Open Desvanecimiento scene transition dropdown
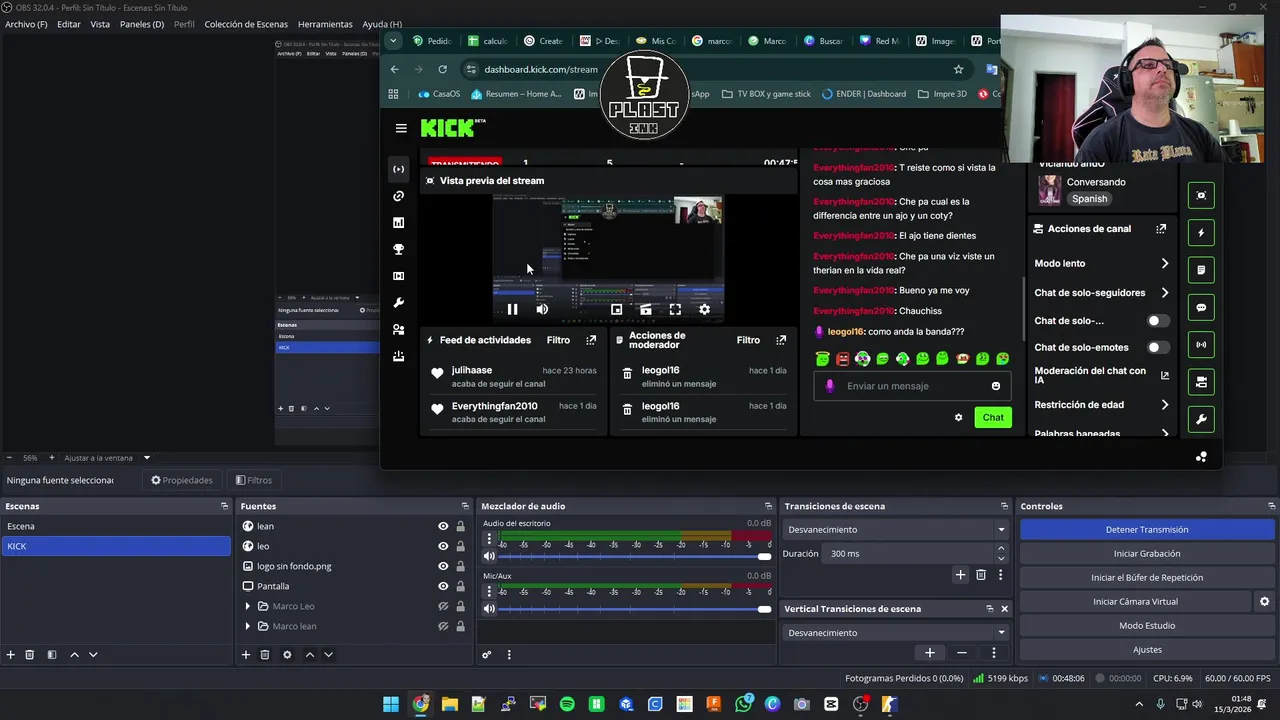The width and height of the screenshot is (1280, 720). 895,530
